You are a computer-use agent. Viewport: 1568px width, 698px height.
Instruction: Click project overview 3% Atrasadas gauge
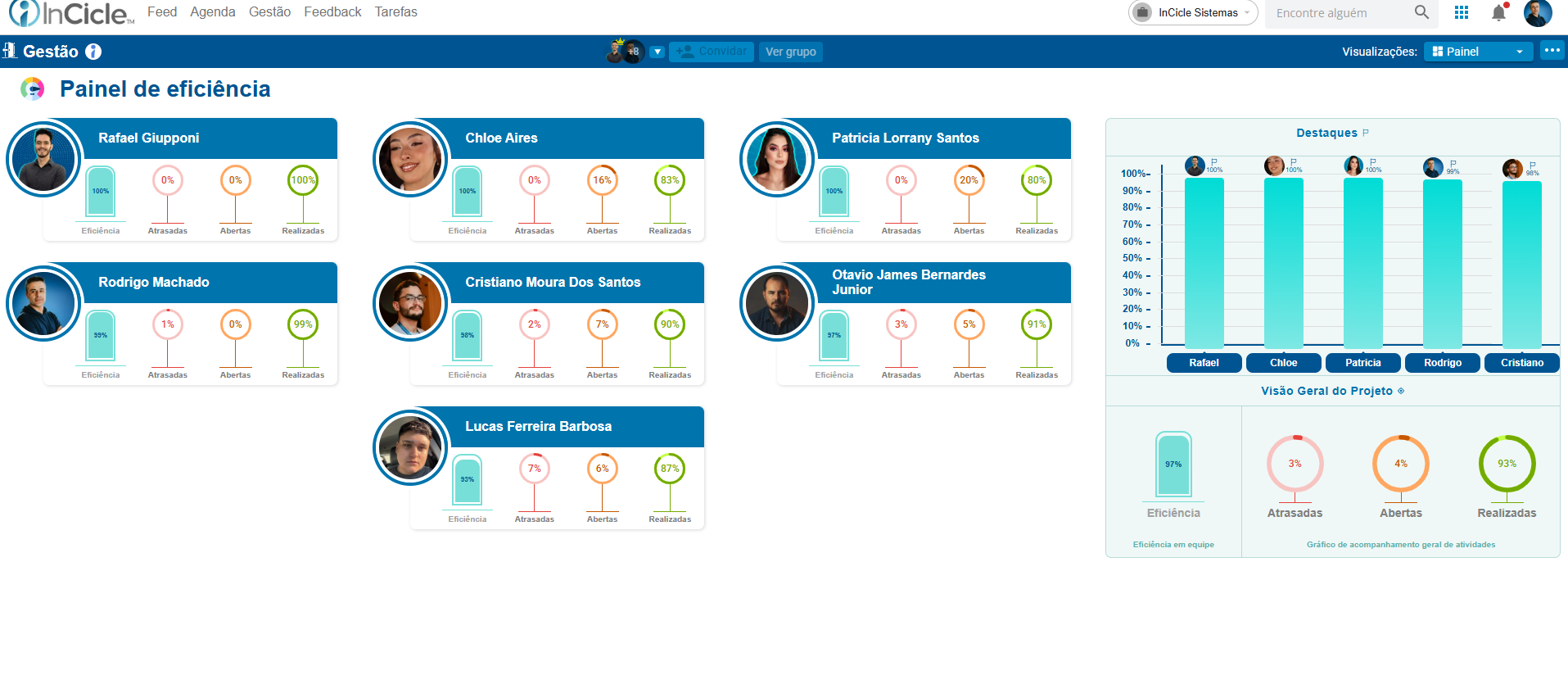(x=1295, y=464)
